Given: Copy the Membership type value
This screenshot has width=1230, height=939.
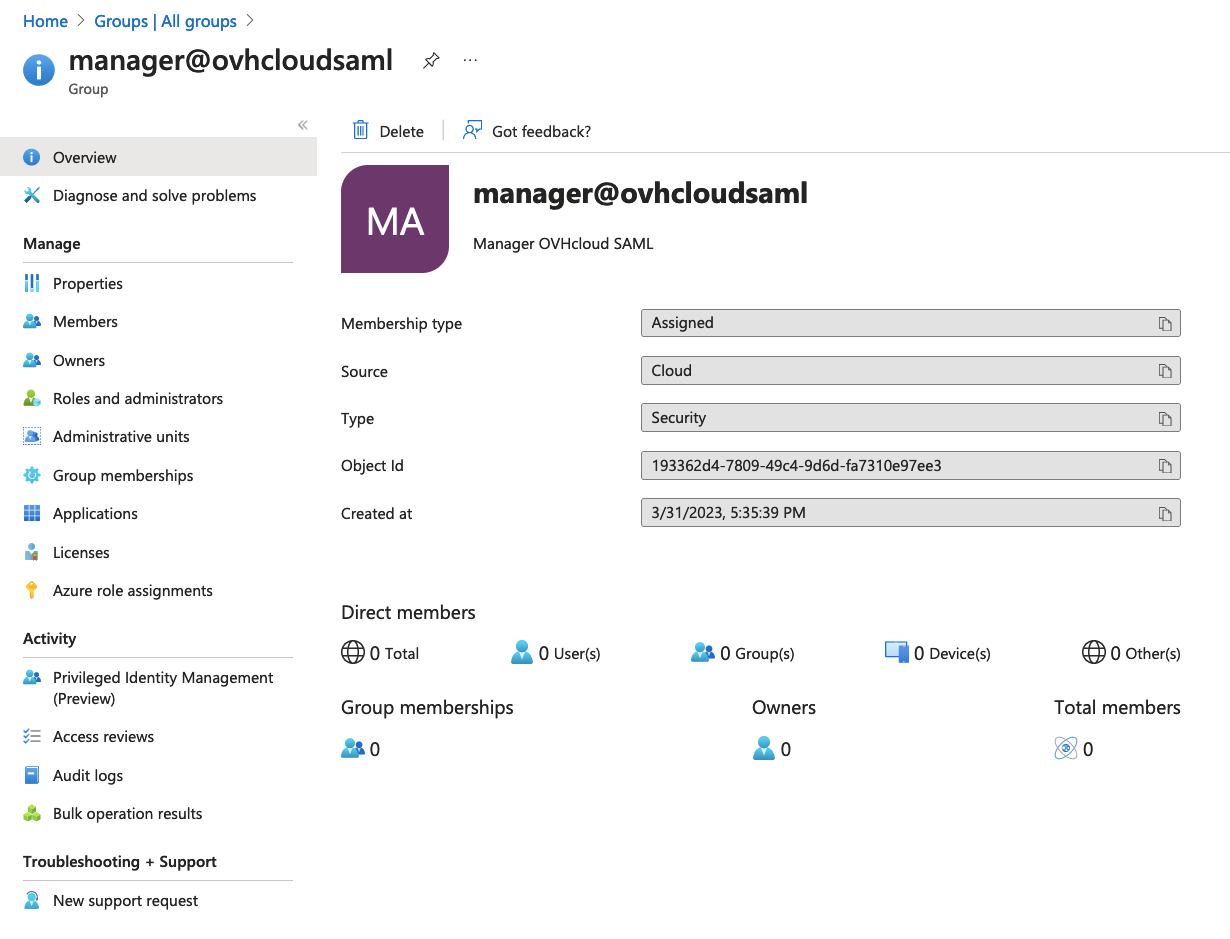Looking at the screenshot, I should 1164,322.
